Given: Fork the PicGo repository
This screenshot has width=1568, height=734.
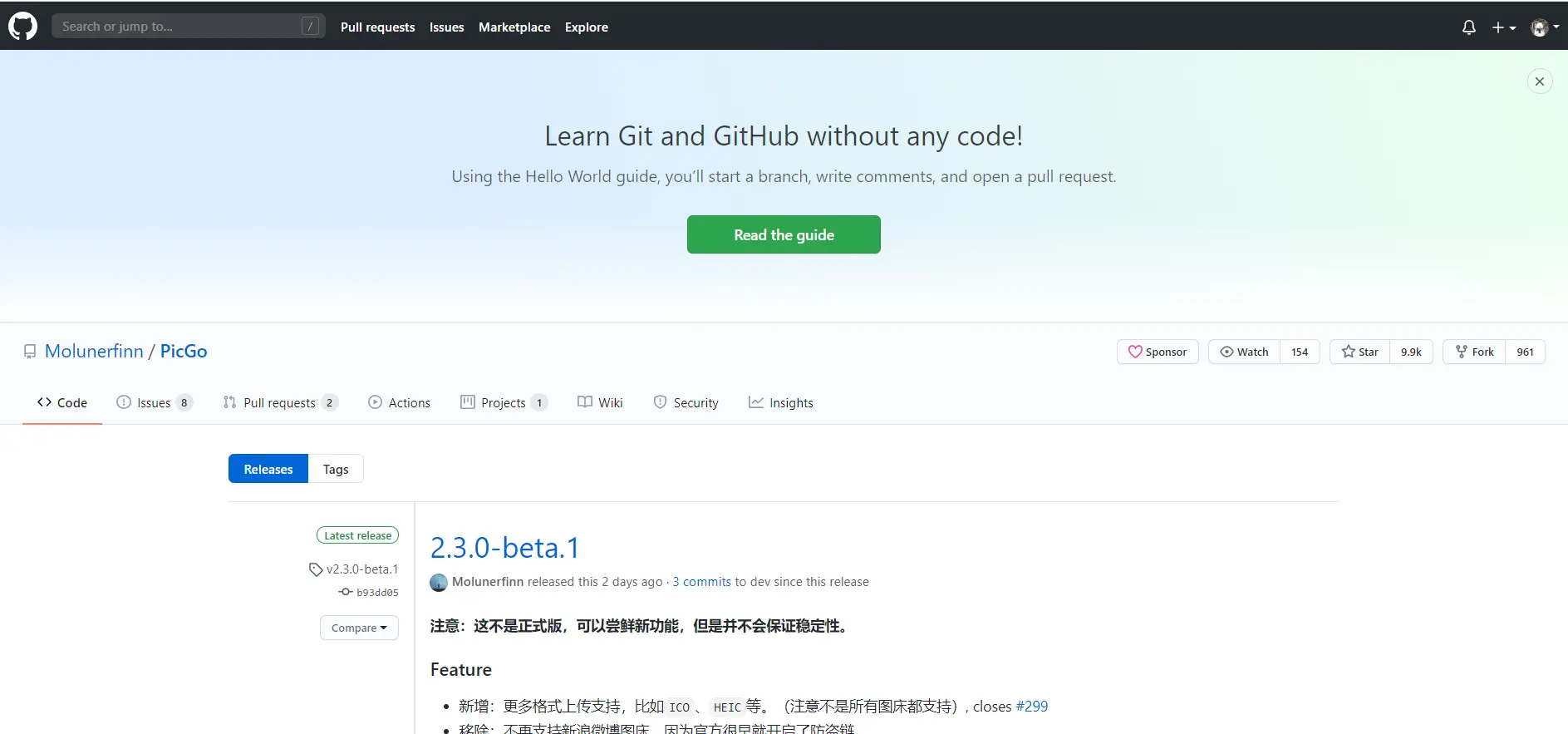Looking at the screenshot, I should pyautogui.click(x=1474, y=352).
